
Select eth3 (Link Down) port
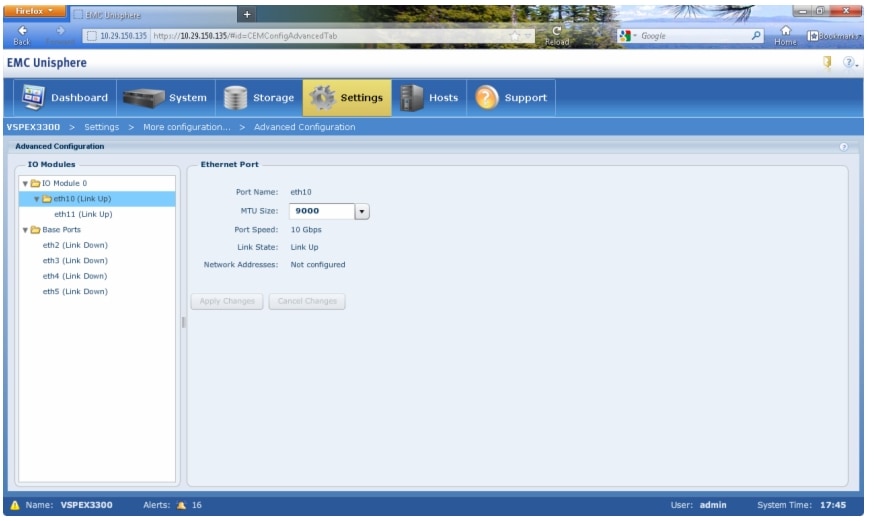point(75,261)
